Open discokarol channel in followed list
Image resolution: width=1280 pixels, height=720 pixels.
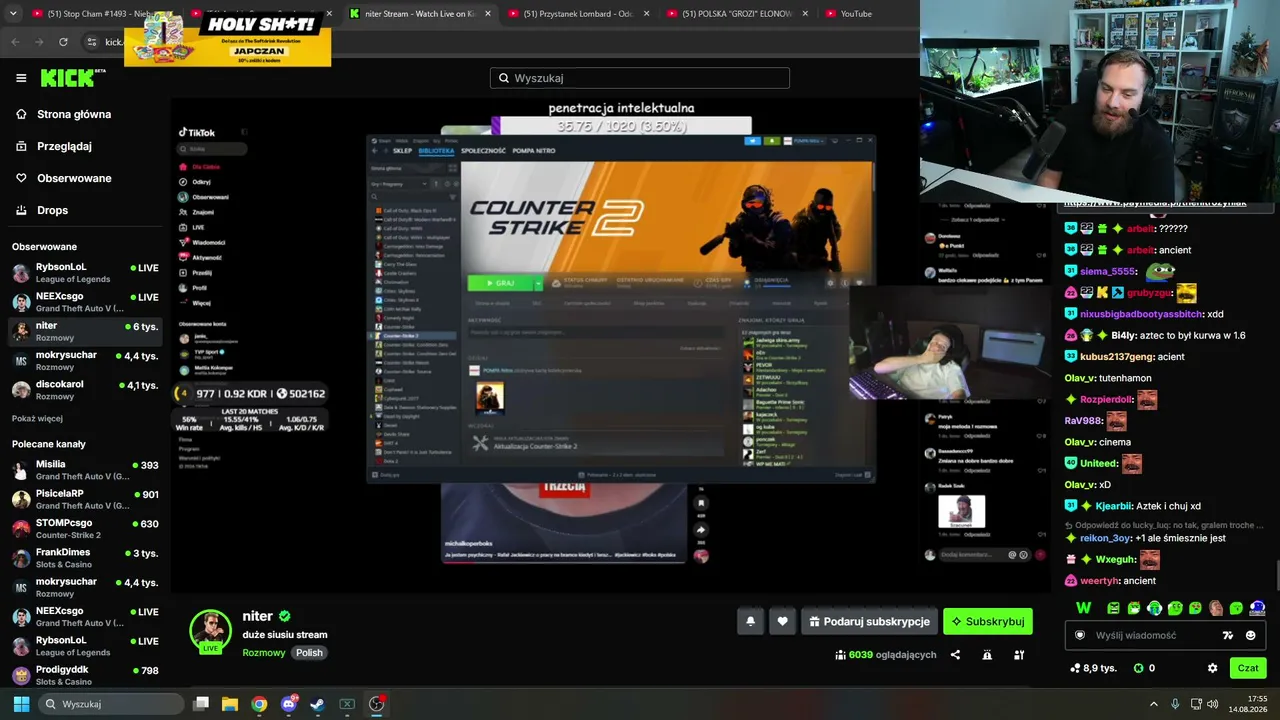click(85, 390)
